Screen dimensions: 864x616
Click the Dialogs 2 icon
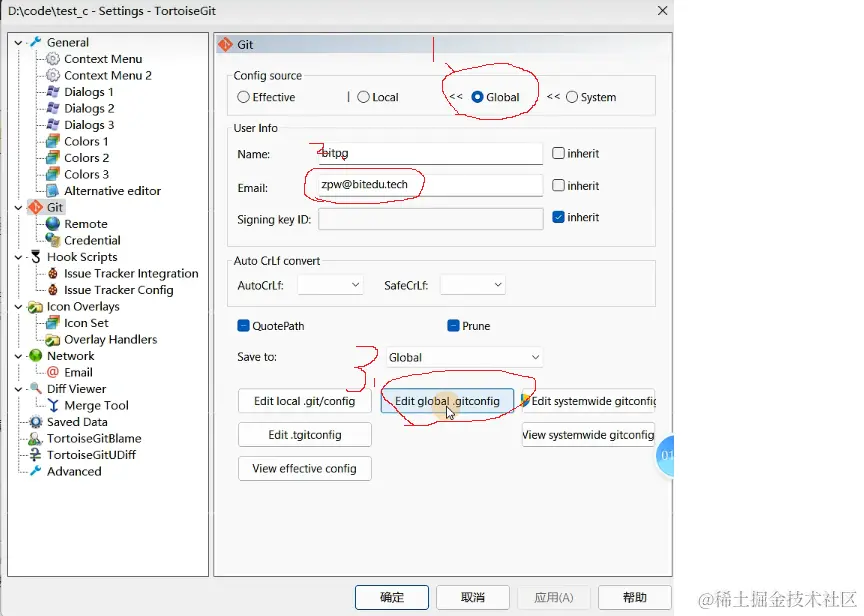click(53, 108)
